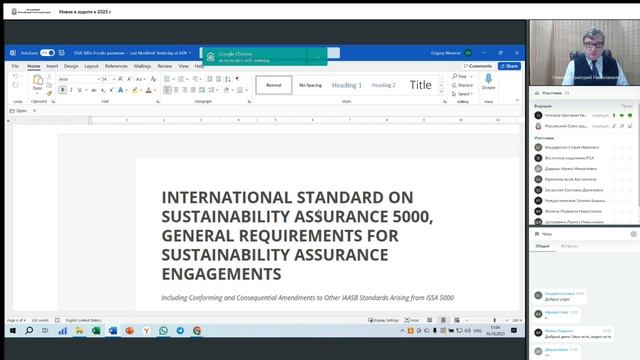
Task: Click the Copy icon in Clipboard group
Action: [49, 85]
